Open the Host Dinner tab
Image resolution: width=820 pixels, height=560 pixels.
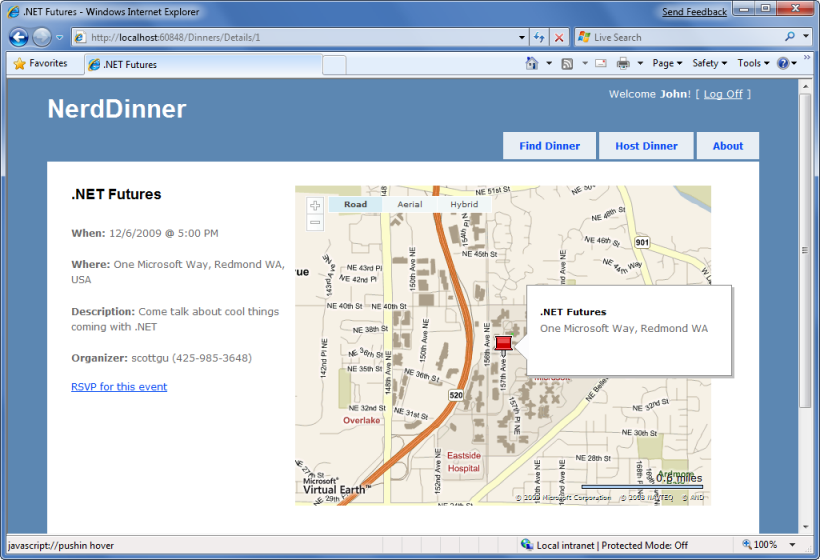tap(646, 146)
